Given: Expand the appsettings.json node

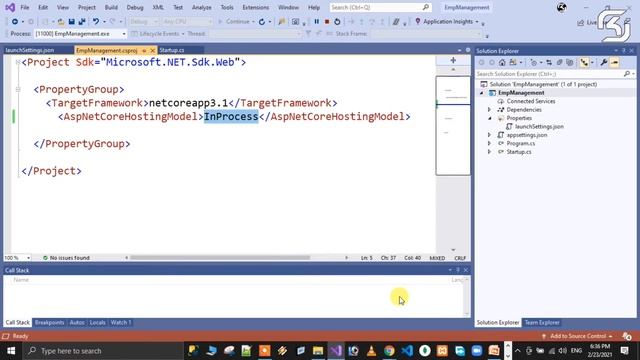Looking at the screenshot, I should coord(489,135).
